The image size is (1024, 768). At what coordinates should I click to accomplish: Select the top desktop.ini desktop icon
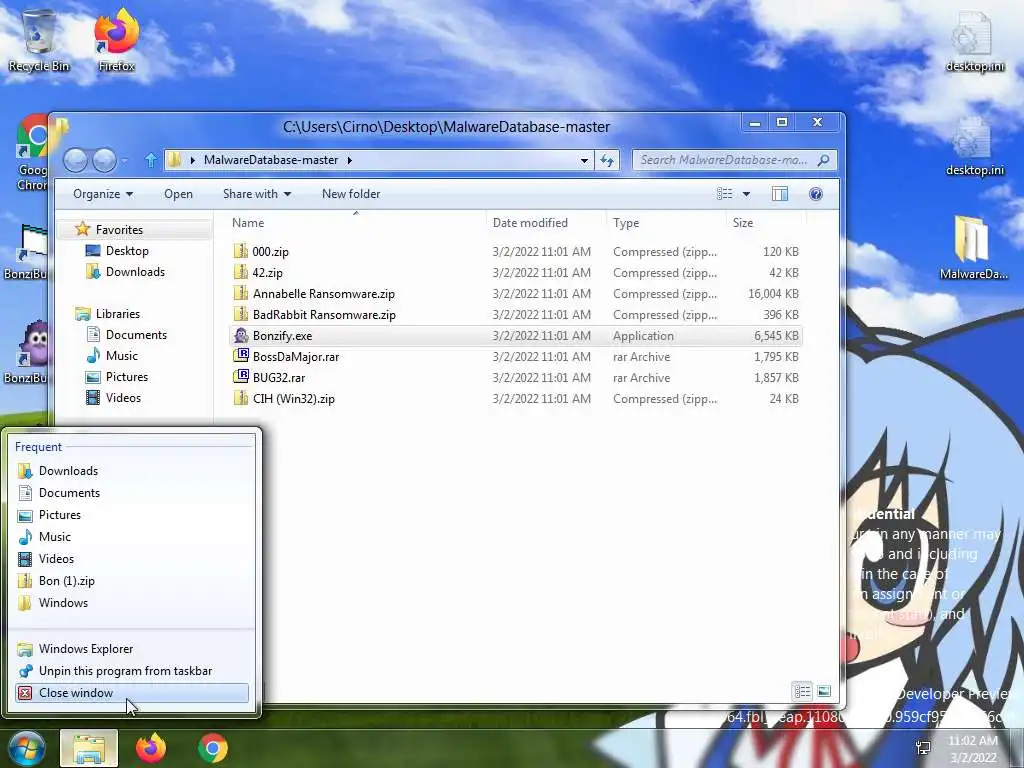coord(974,41)
